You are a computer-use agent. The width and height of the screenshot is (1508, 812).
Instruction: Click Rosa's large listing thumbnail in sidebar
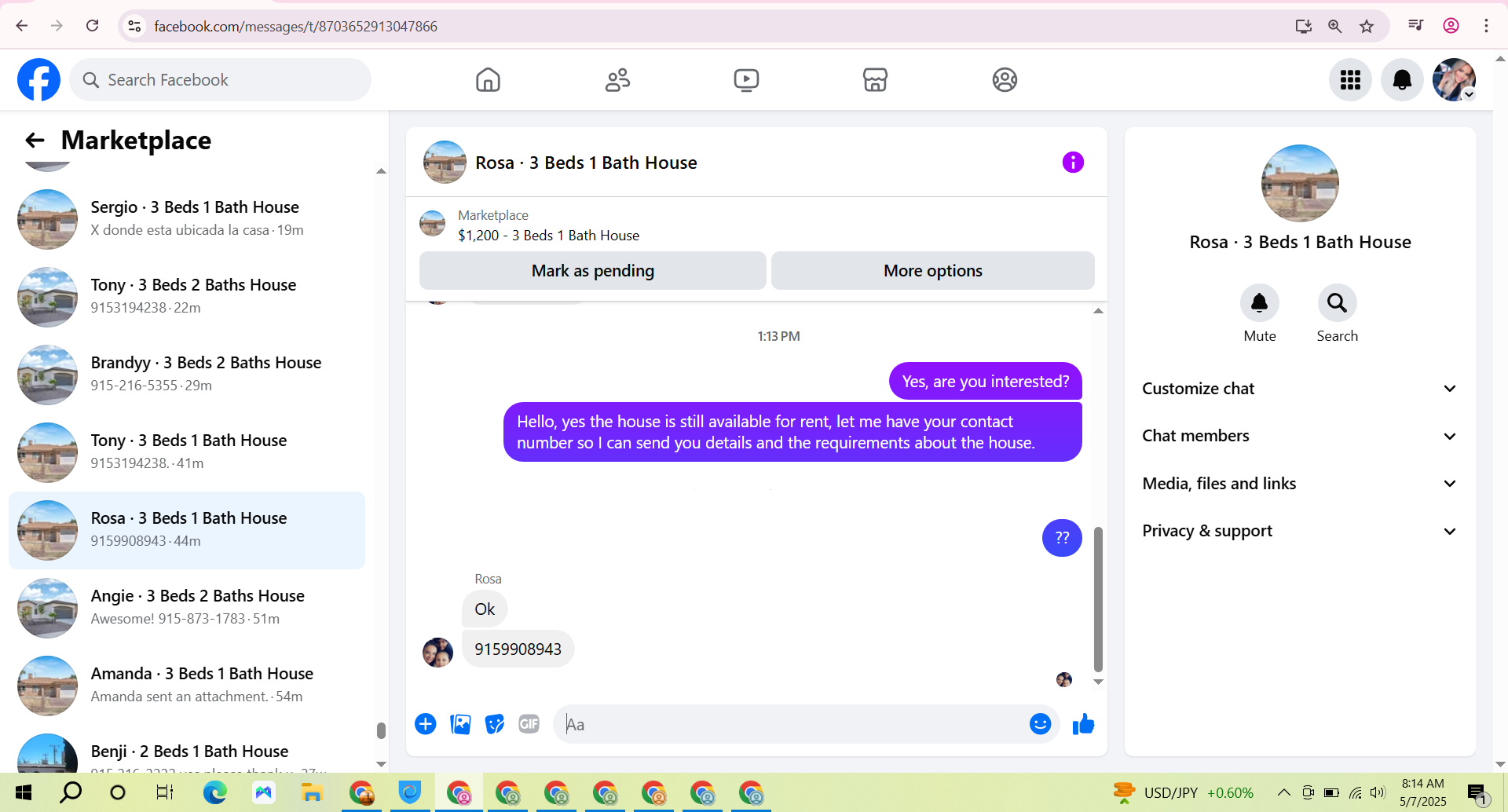coord(1300,183)
